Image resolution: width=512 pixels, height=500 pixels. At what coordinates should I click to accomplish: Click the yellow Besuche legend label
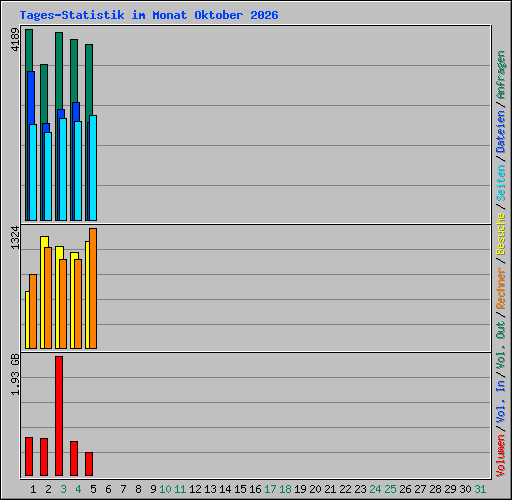[501, 234]
